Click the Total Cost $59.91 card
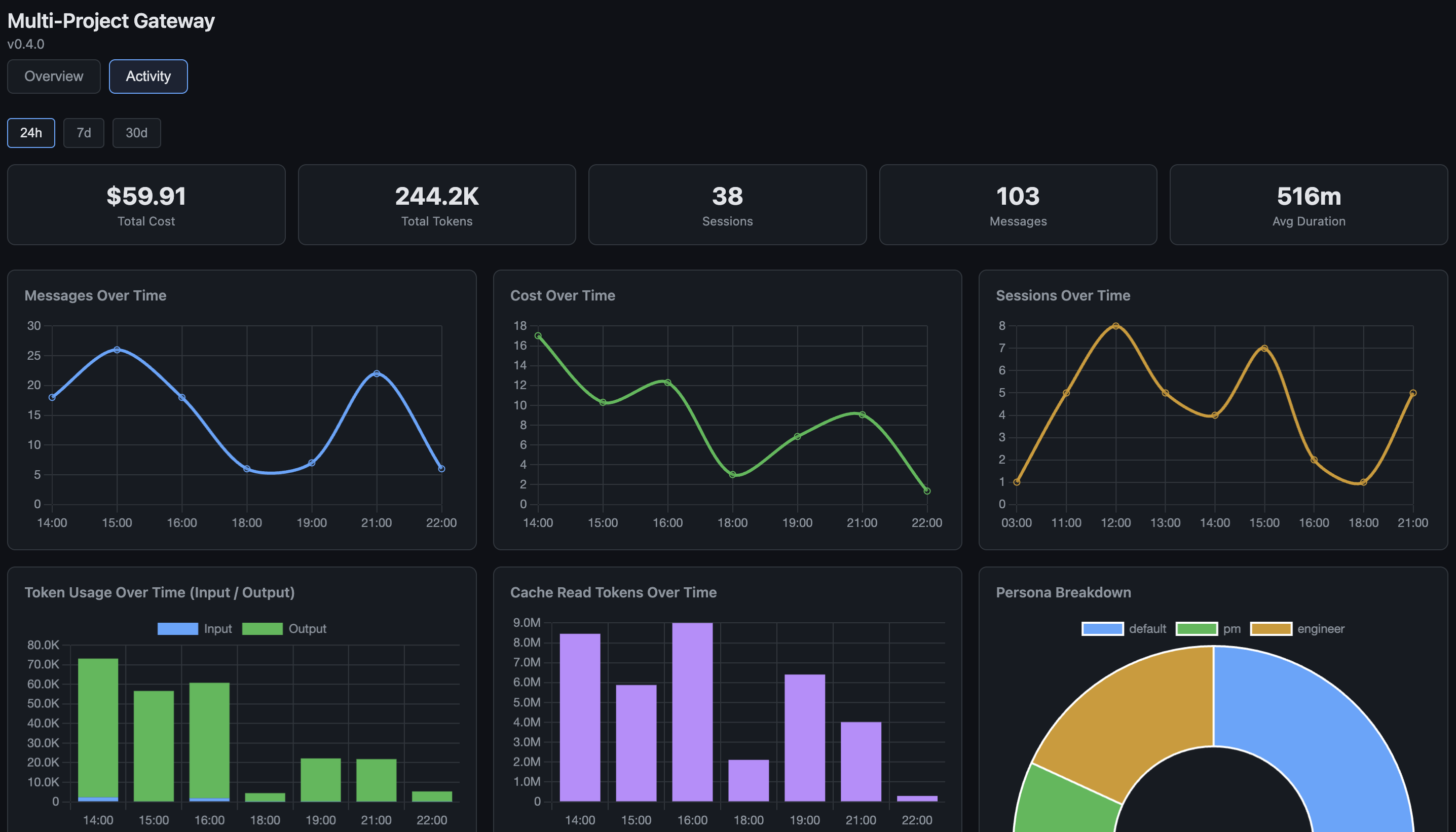This screenshot has height=832, width=1456. (x=146, y=205)
